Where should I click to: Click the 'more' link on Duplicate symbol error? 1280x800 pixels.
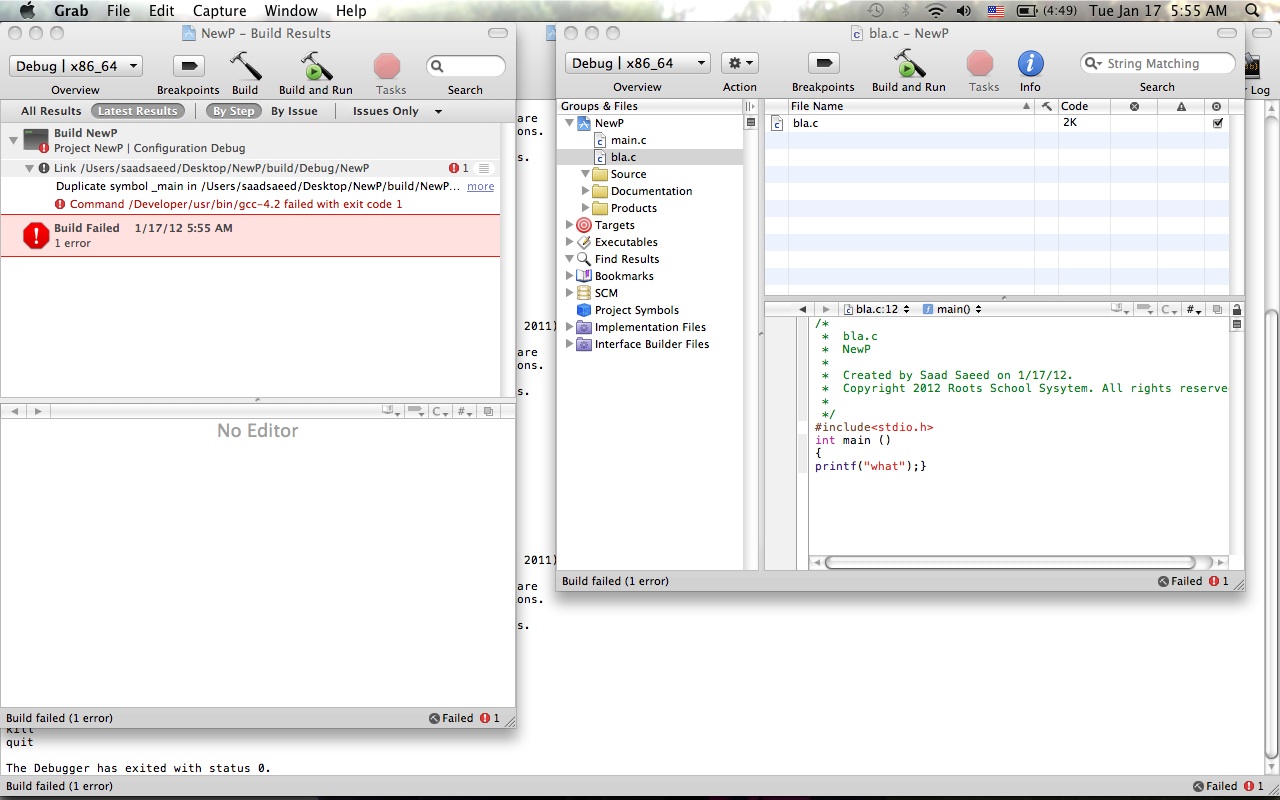click(480, 186)
